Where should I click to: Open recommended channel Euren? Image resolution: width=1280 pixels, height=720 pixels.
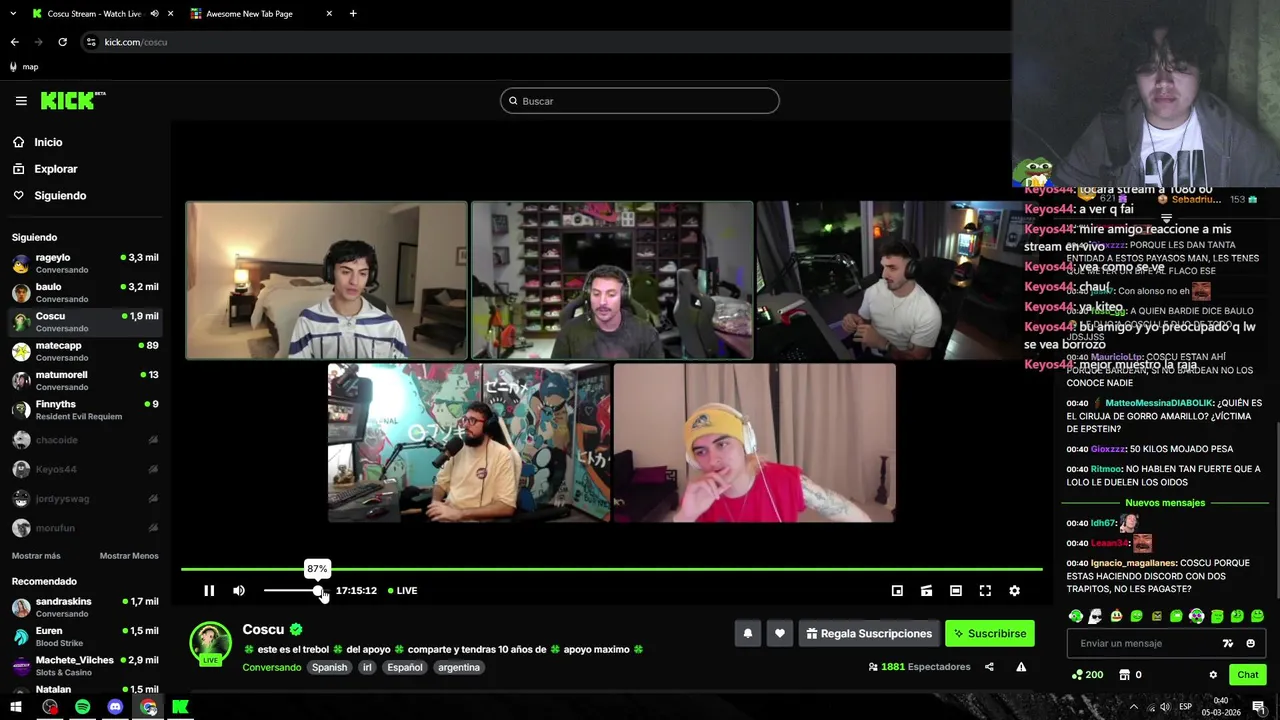point(85,636)
